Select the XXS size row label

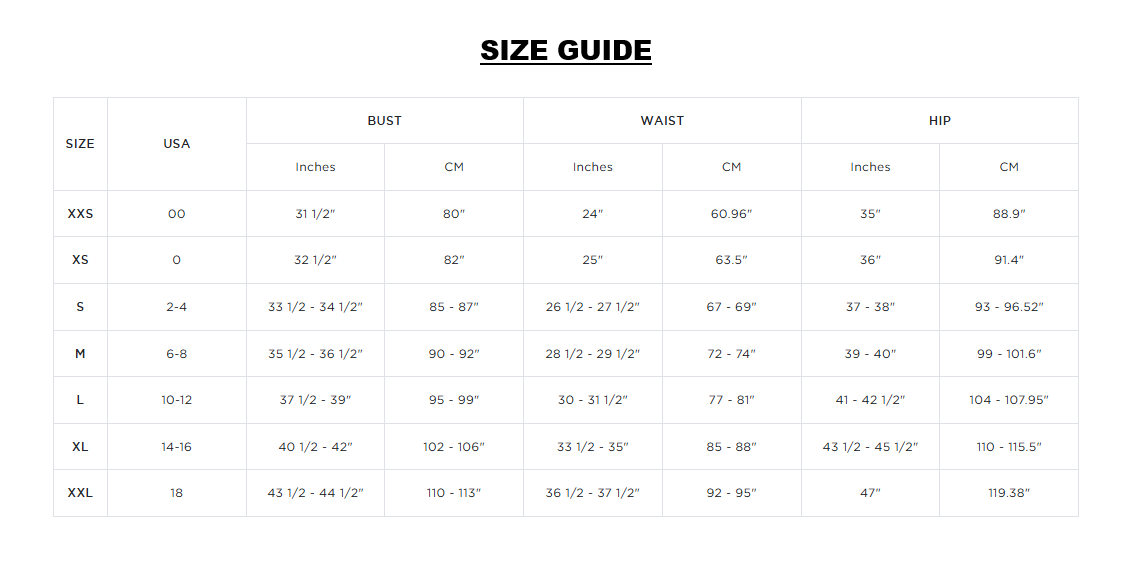coord(80,213)
